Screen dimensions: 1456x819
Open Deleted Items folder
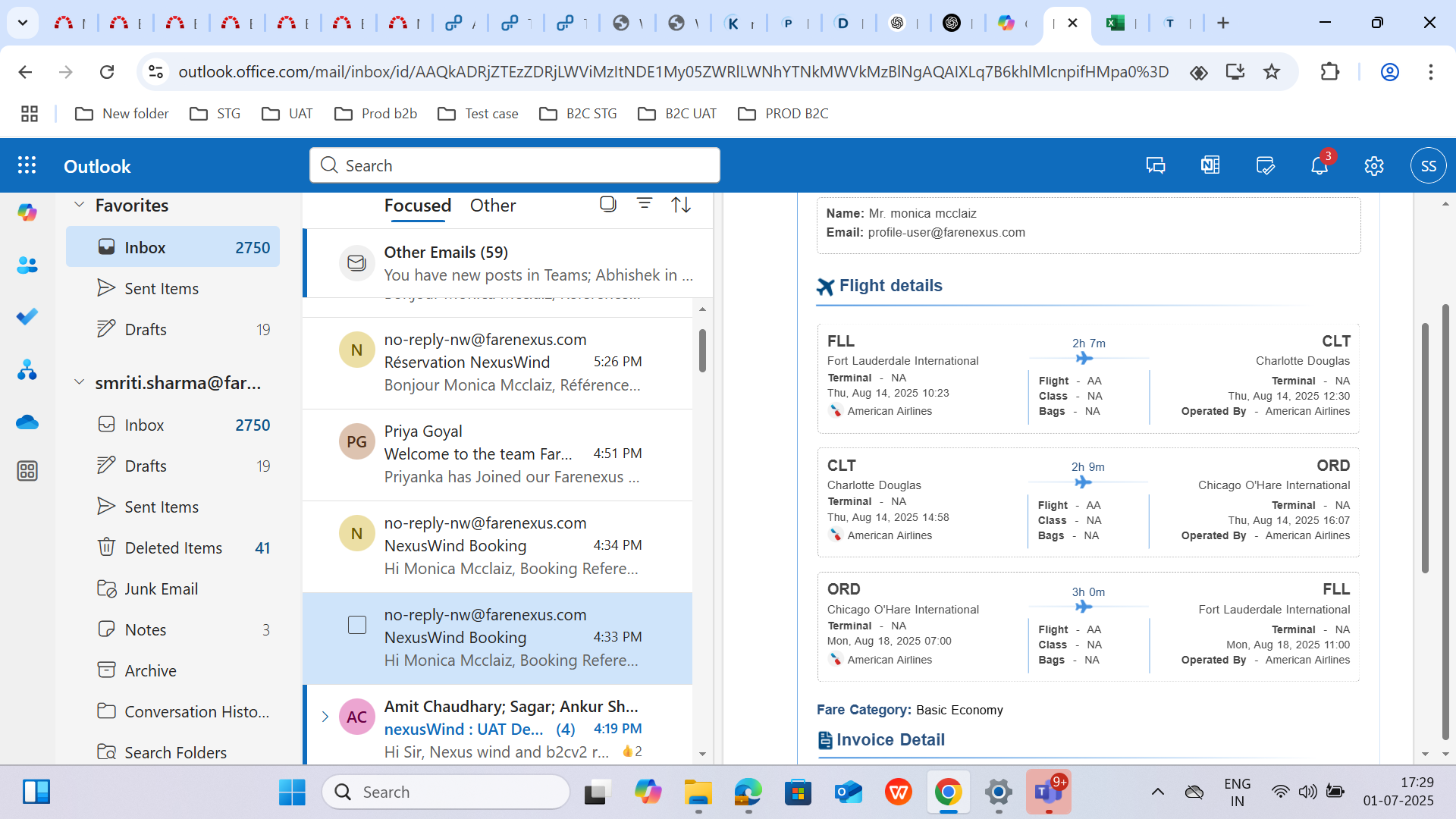click(x=173, y=548)
